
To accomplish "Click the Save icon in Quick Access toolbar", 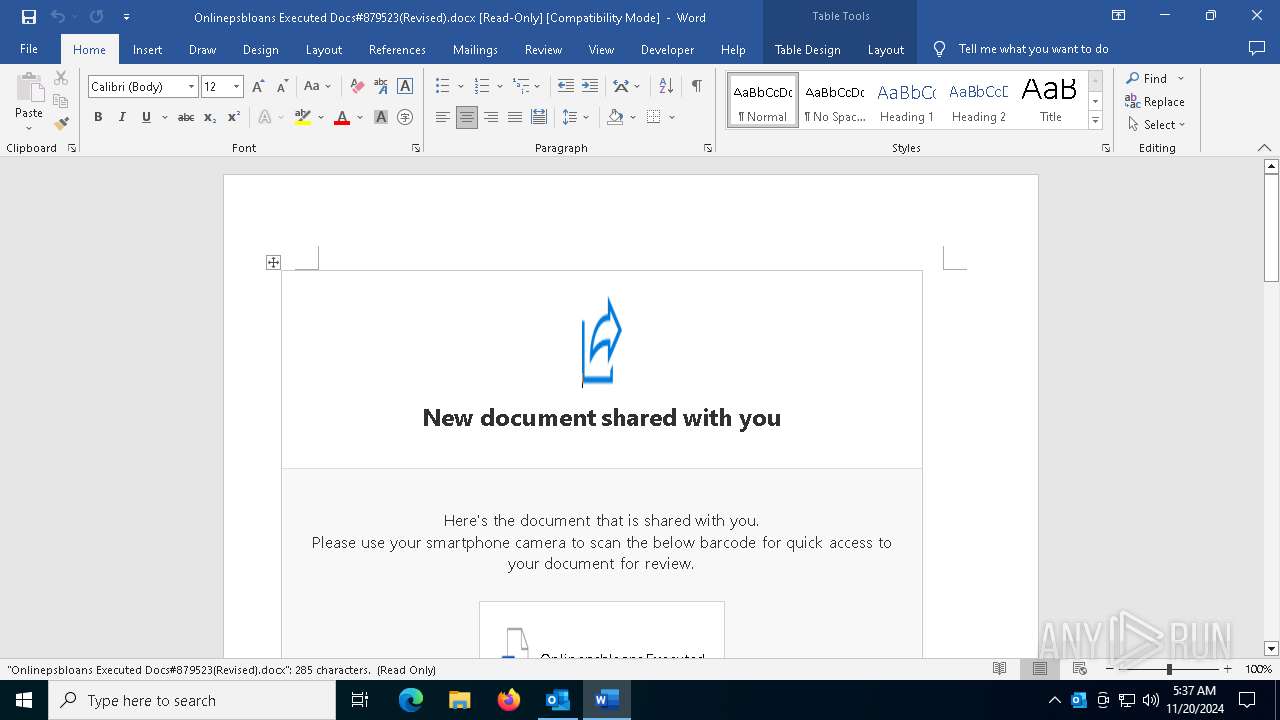I will click(x=28, y=17).
